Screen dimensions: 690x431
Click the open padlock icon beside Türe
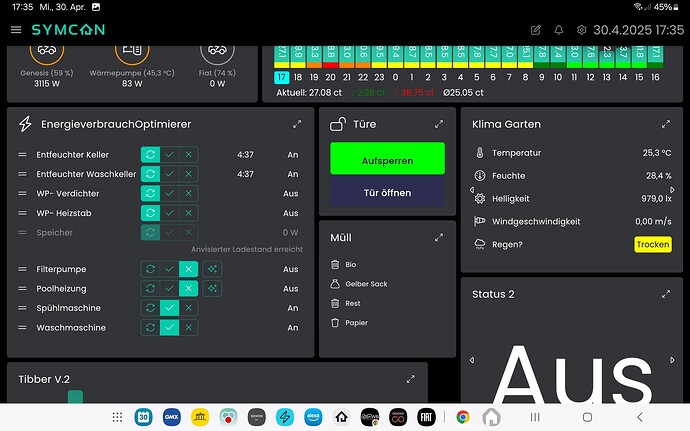coord(338,124)
